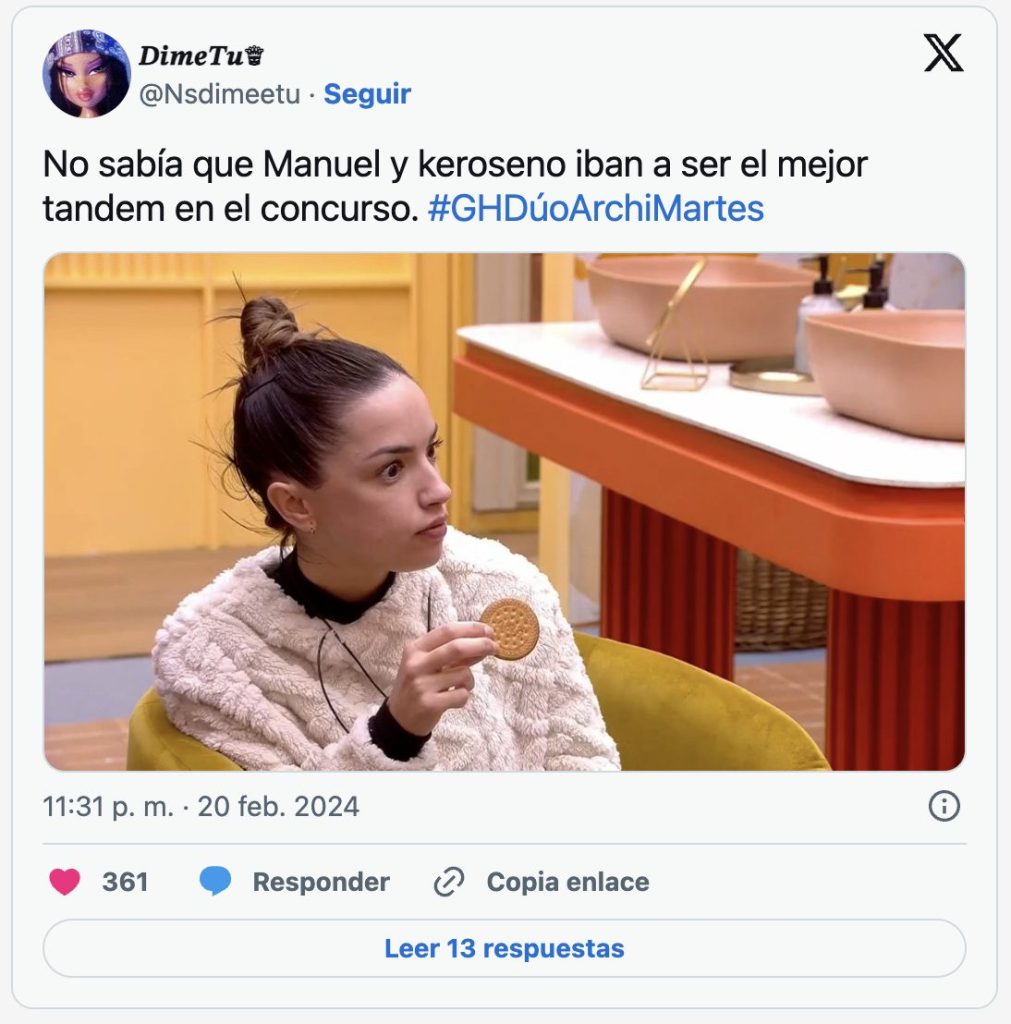Click the cookie held in the photo
This screenshot has height=1024, width=1011.
(510, 628)
